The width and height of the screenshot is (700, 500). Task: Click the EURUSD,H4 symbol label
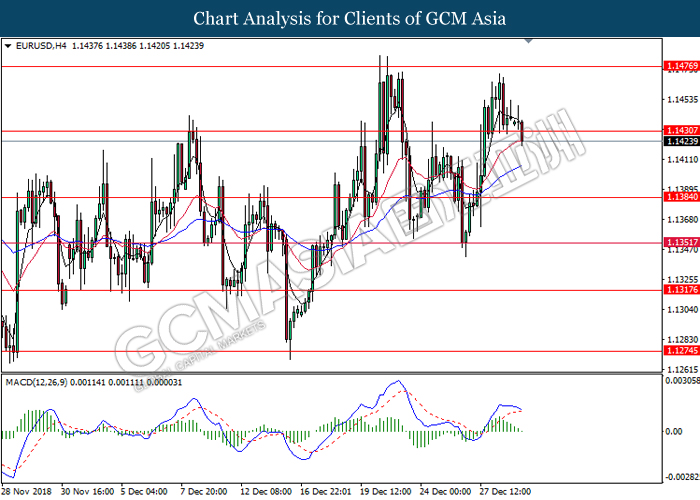point(41,46)
